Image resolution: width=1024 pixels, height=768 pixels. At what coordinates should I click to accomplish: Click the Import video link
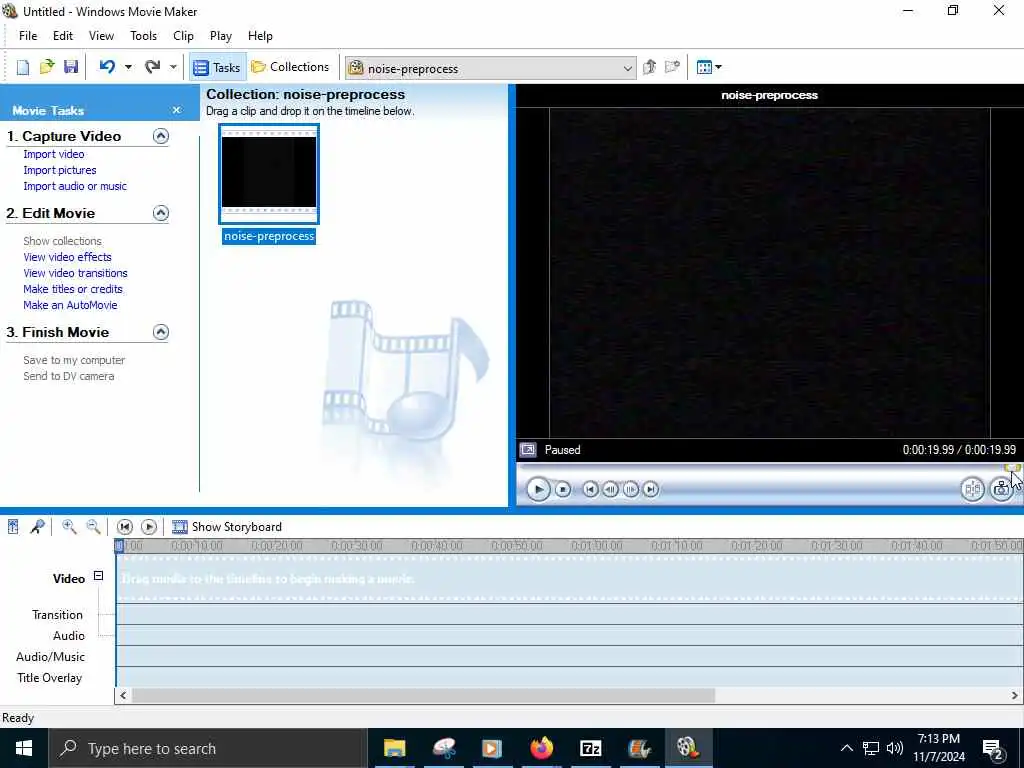pos(54,154)
